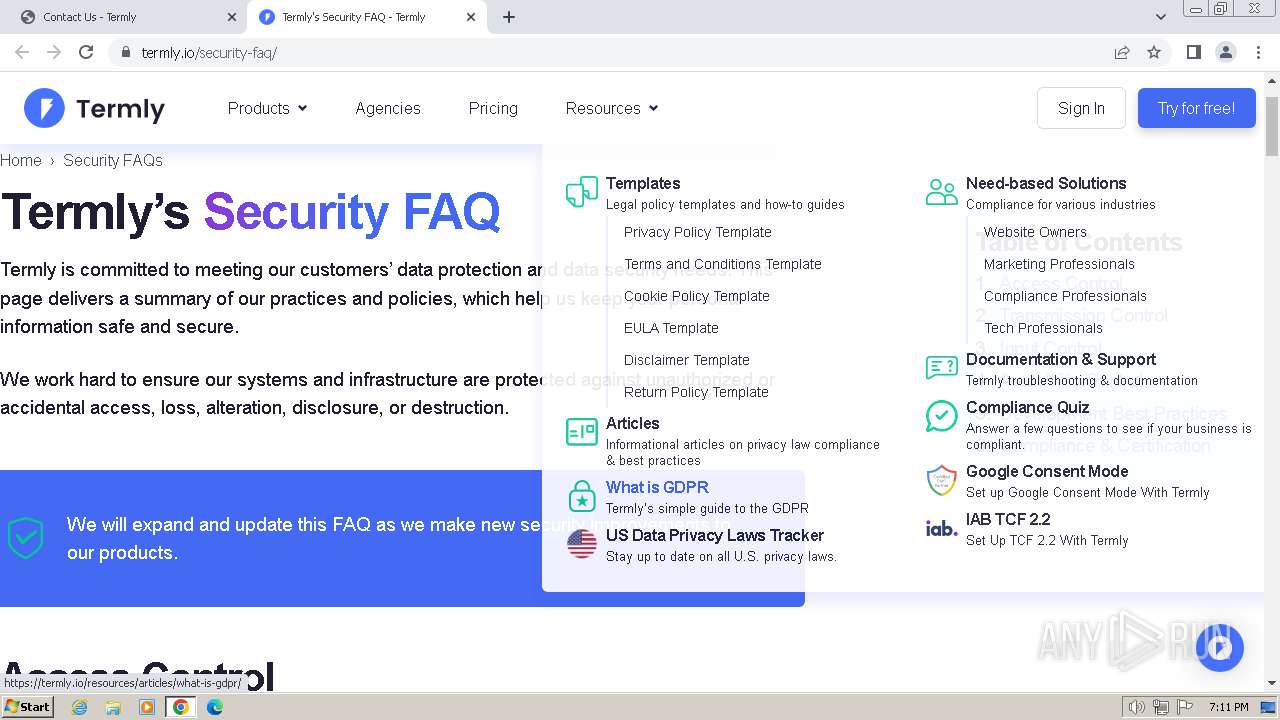Click the Sign In button
The image size is (1280, 720).
pos(1081,108)
